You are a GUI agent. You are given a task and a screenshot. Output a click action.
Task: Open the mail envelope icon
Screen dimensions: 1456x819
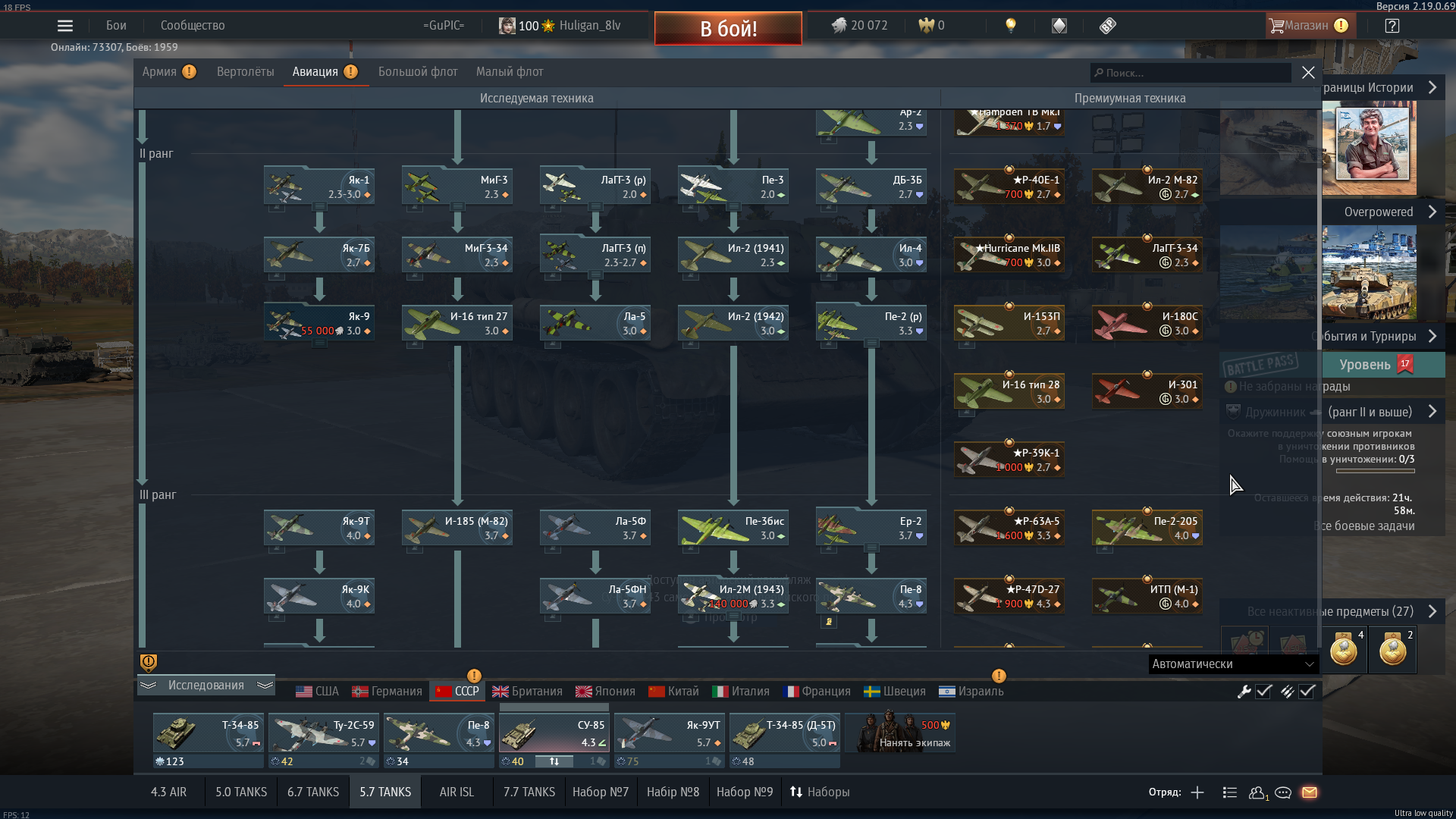coord(1310,792)
